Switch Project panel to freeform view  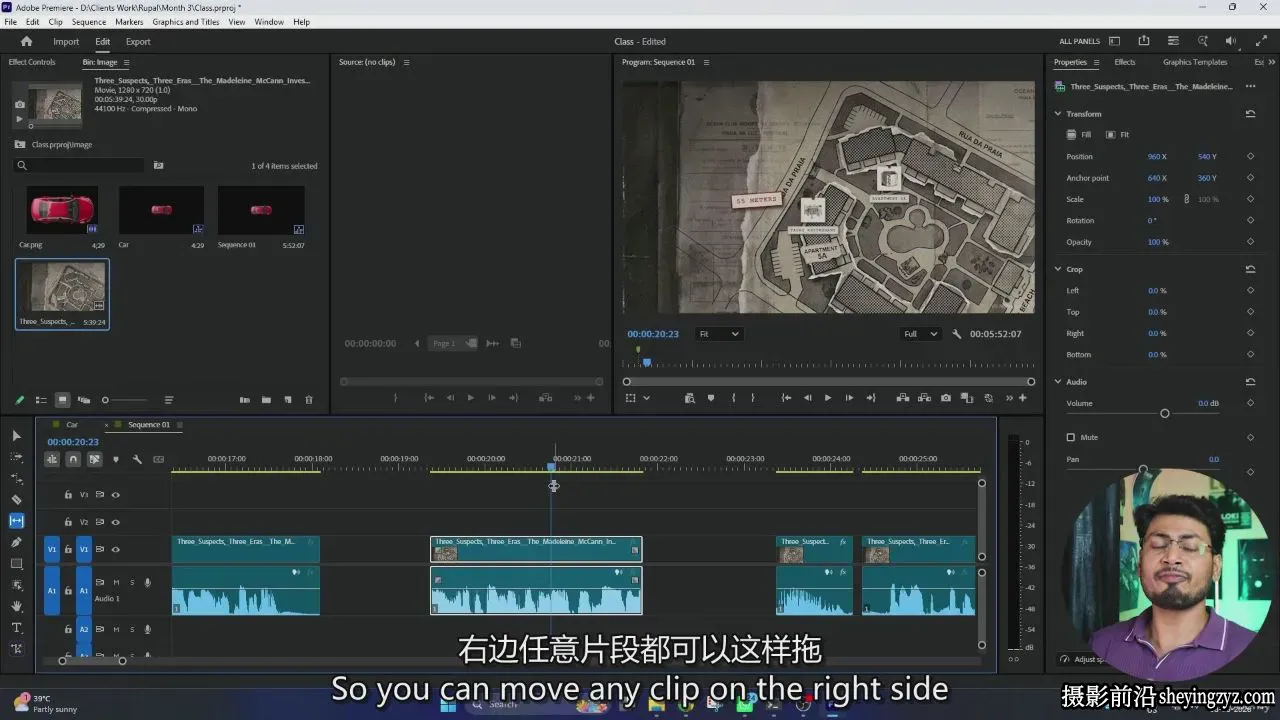point(84,400)
